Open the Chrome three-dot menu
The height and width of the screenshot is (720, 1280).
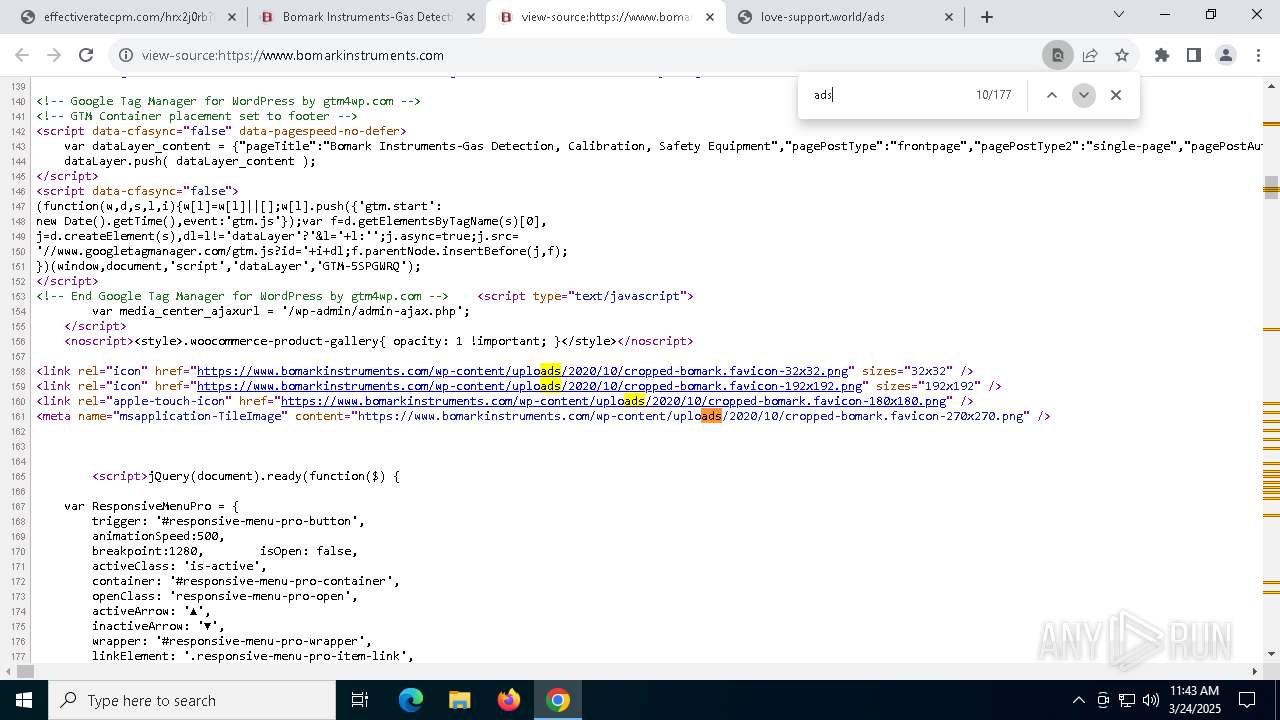(1258, 56)
